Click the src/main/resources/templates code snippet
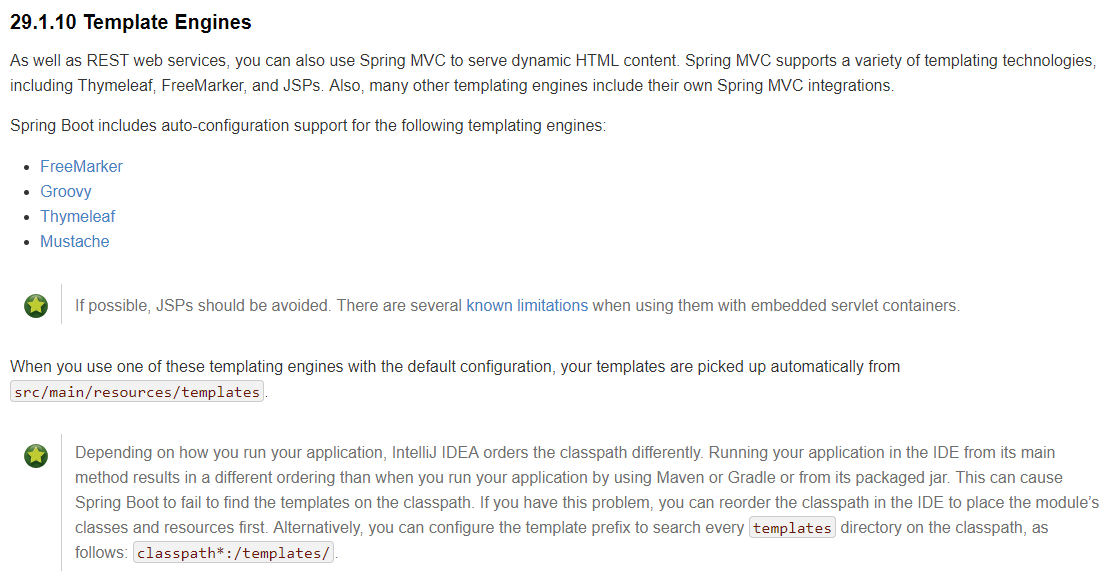The width and height of the screenshot is (1112, 584). (x=137, y=392)
